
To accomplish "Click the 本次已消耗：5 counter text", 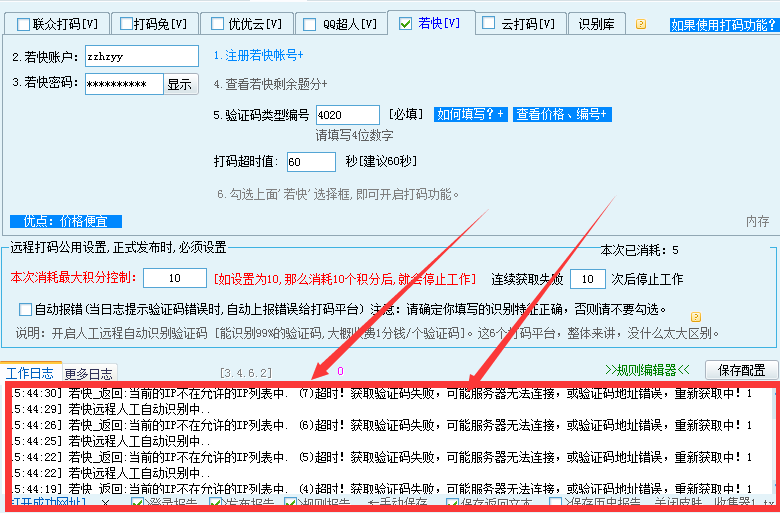I will pos(640,250).
